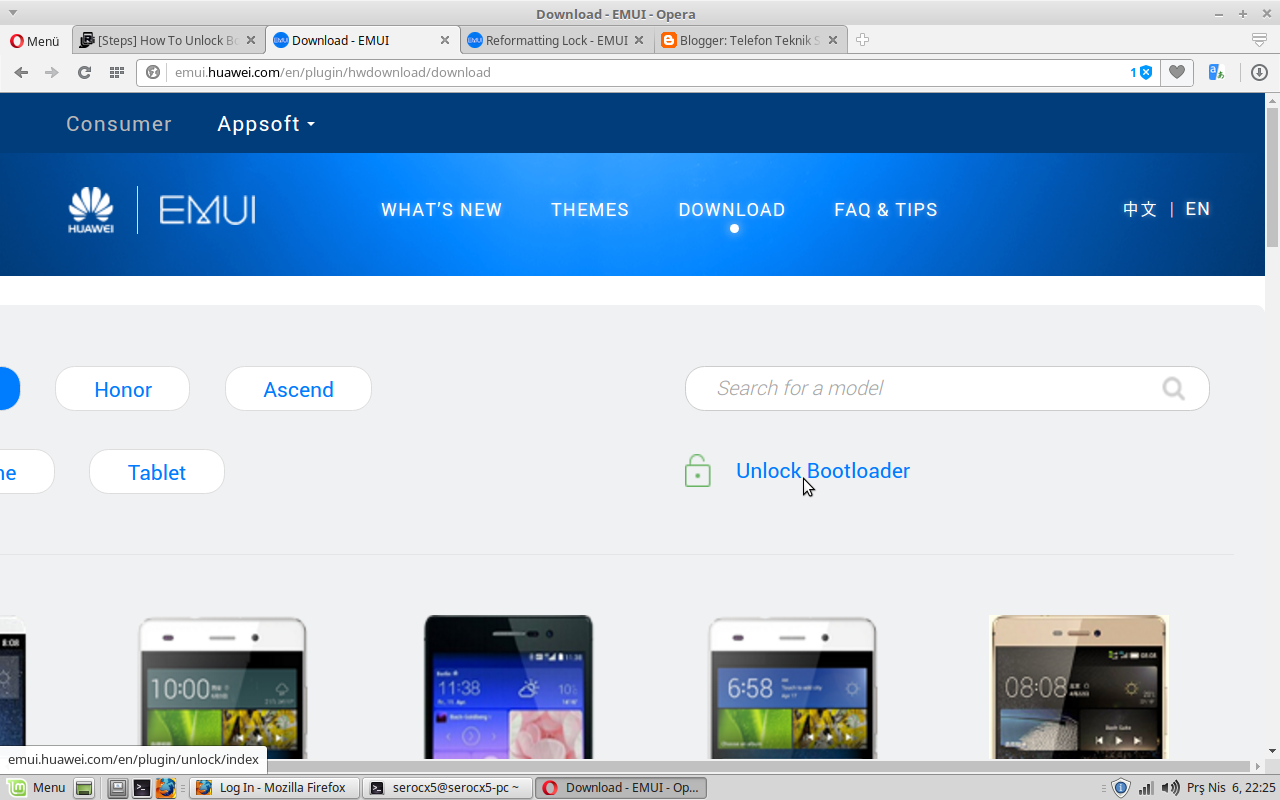Switch language to EN
Viewport: 1280px width, 800px height.
(1198, 209)
